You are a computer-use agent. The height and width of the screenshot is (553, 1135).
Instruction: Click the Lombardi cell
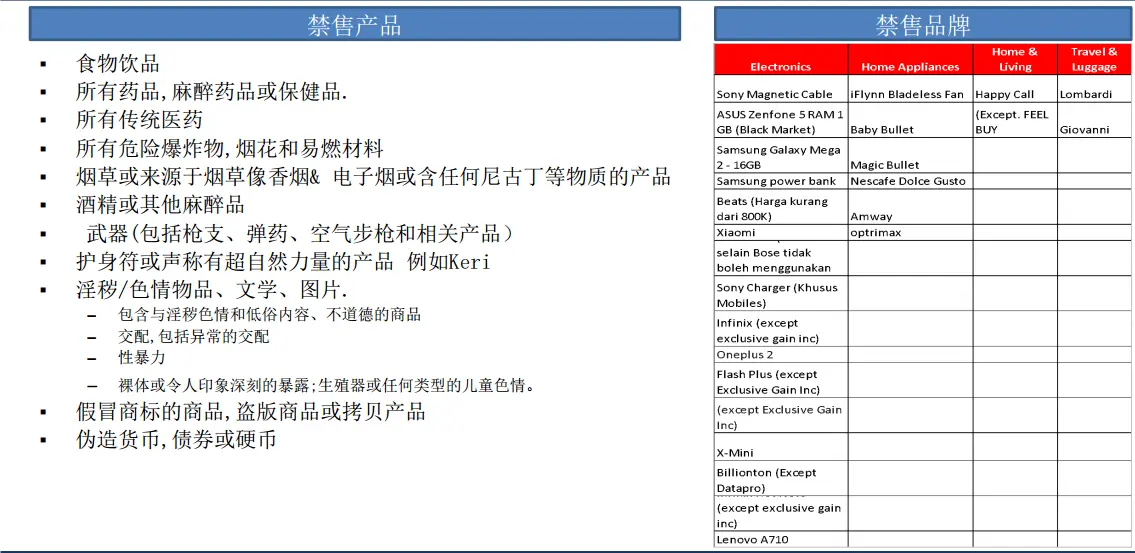(1086, 94)
